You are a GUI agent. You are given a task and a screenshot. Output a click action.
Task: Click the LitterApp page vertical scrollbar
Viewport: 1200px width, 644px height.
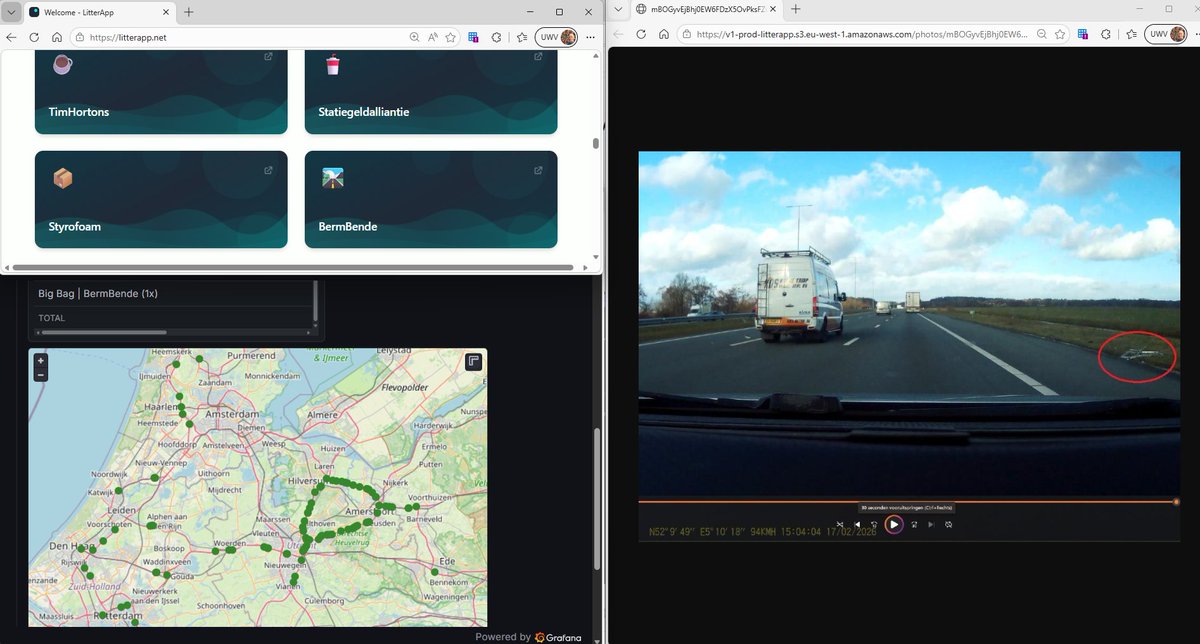coord(596,143)
